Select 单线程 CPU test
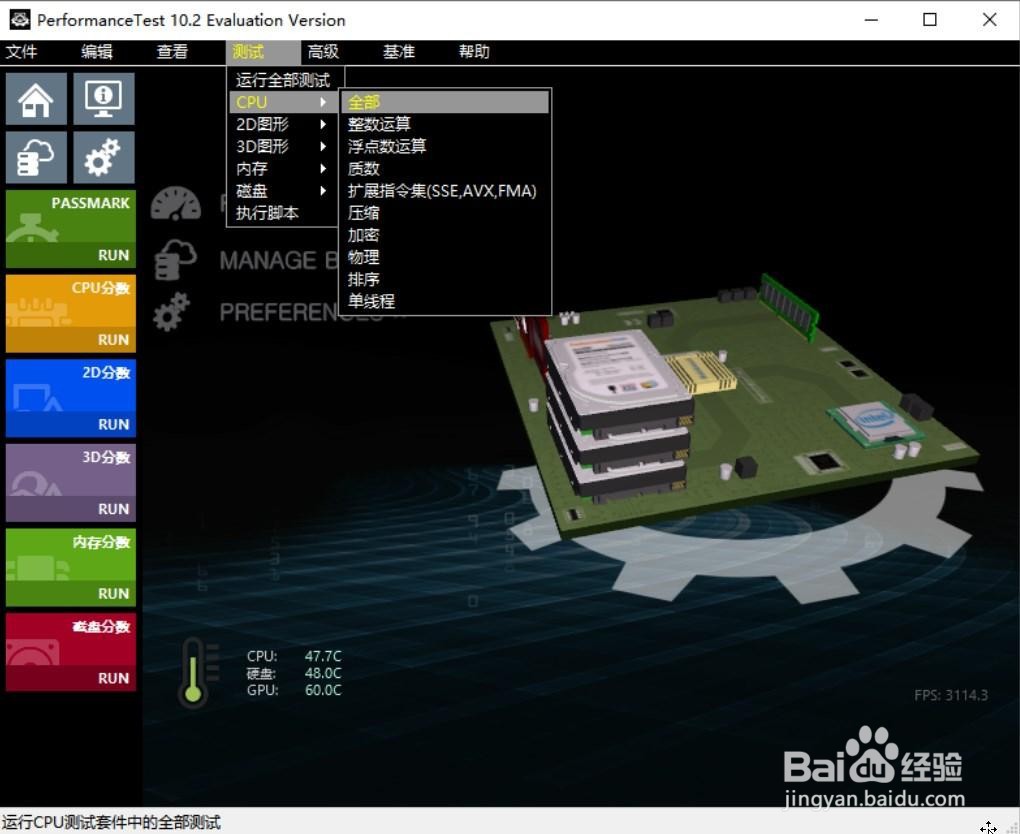Viewport: 1020px width, 834px height. point(446,301)
